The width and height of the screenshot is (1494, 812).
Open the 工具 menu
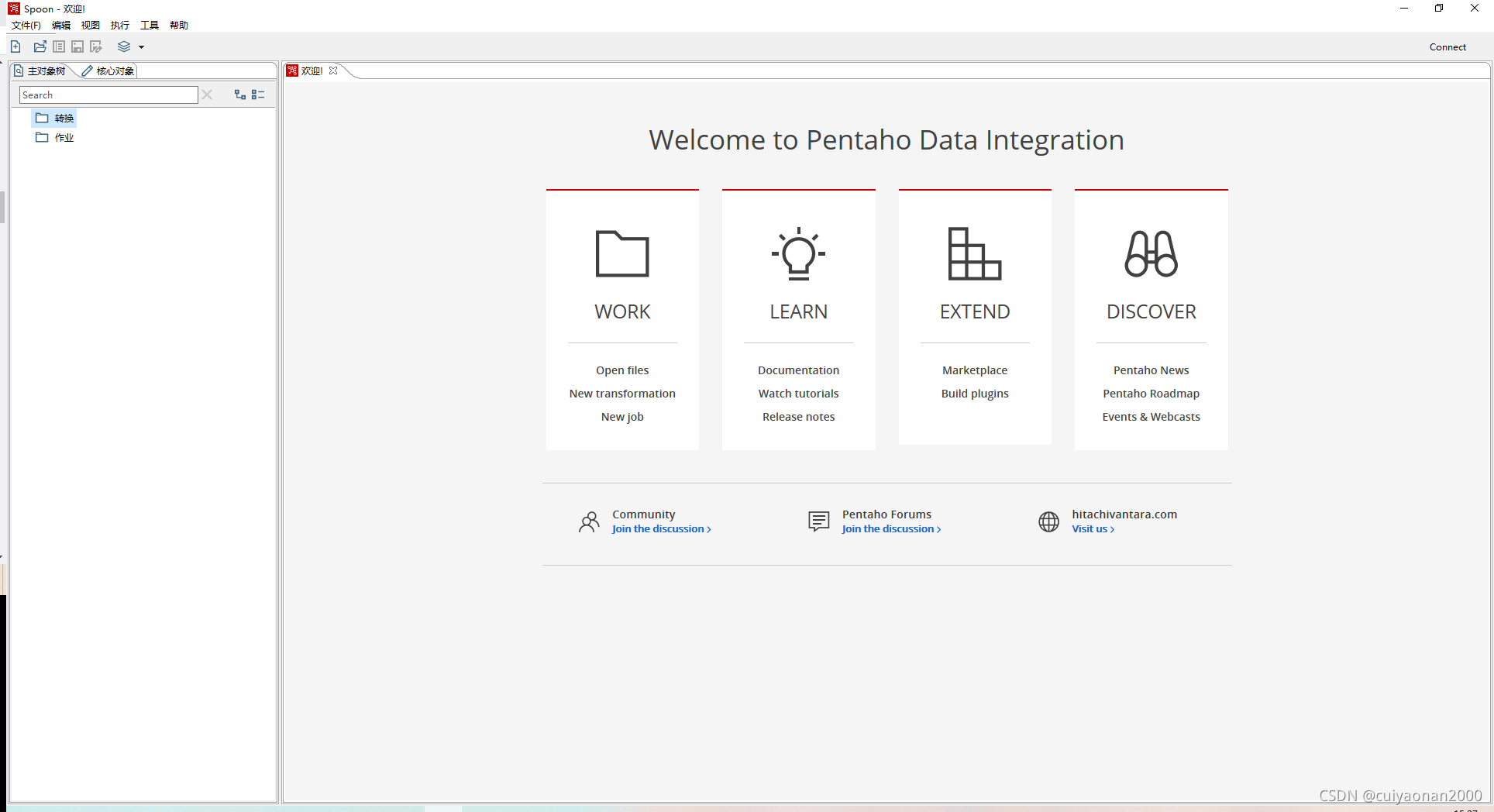[x=150, y=26]
